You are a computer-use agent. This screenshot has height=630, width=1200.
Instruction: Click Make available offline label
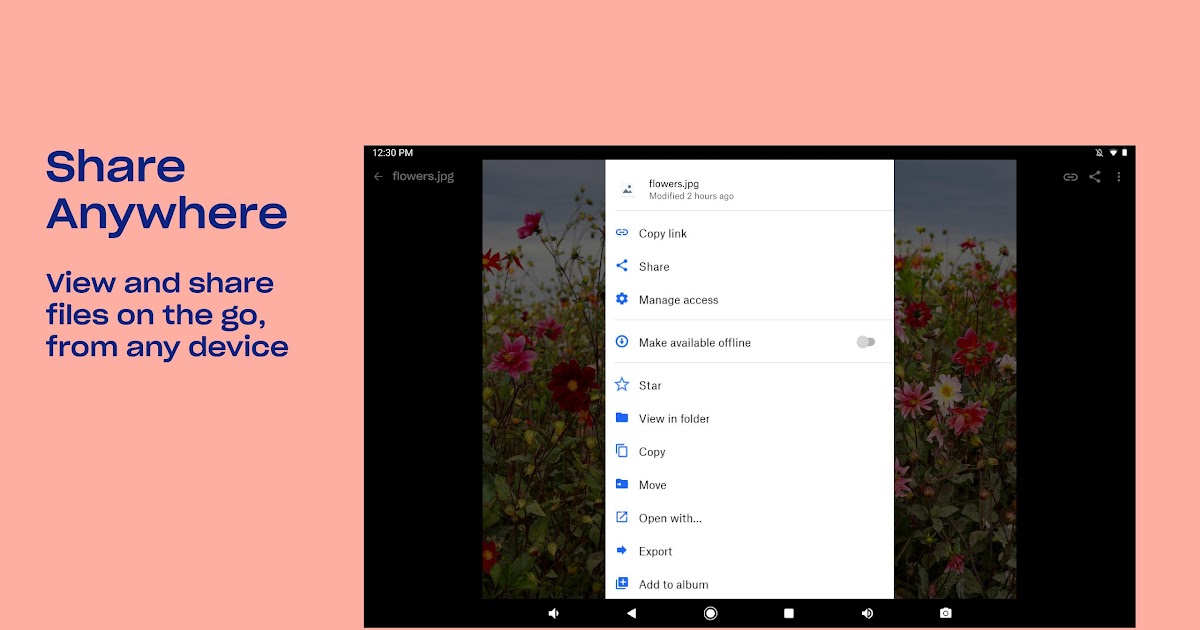pos(695,343)
